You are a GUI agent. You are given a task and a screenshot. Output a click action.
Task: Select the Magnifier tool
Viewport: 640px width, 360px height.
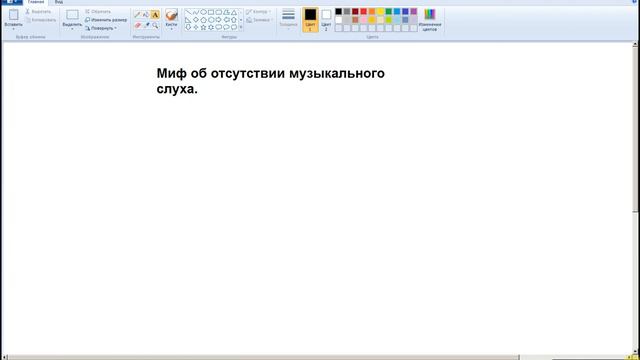point(155,26)
